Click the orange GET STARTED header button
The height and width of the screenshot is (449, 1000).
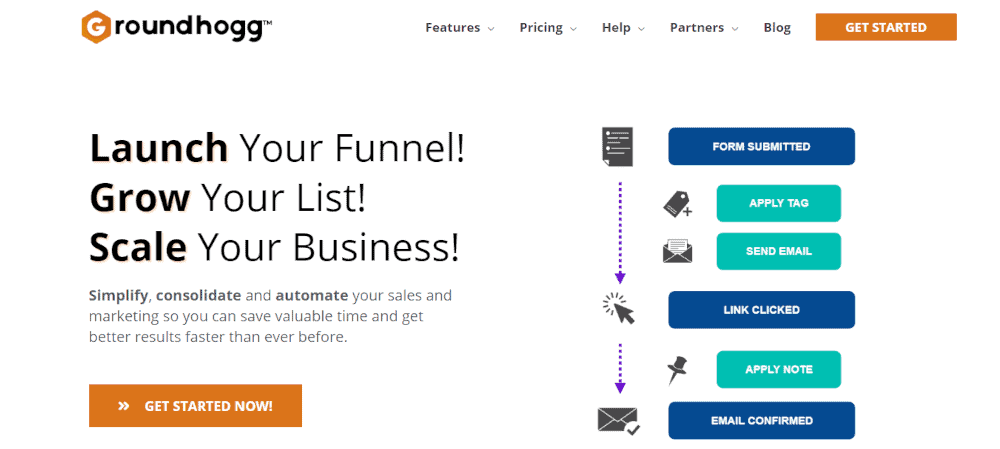886,27
